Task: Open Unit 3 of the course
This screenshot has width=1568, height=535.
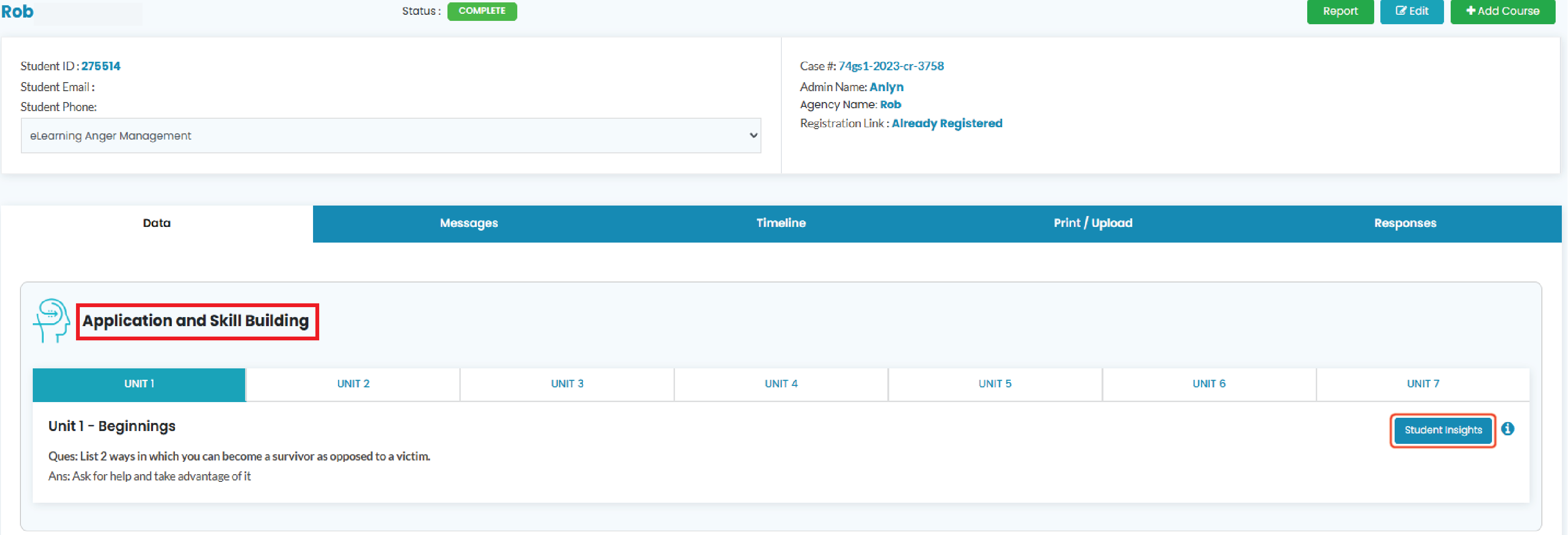Action: tap(567, 384)
